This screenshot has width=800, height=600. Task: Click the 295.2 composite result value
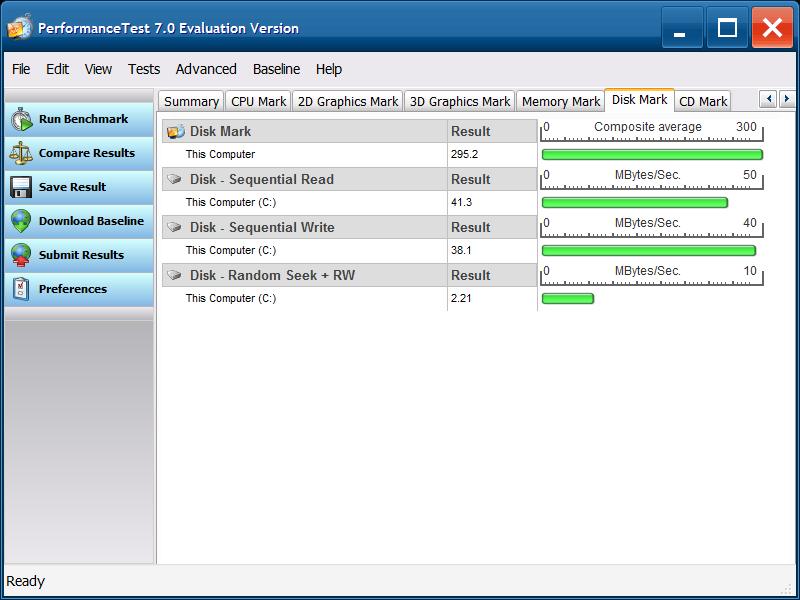(464, 154)
